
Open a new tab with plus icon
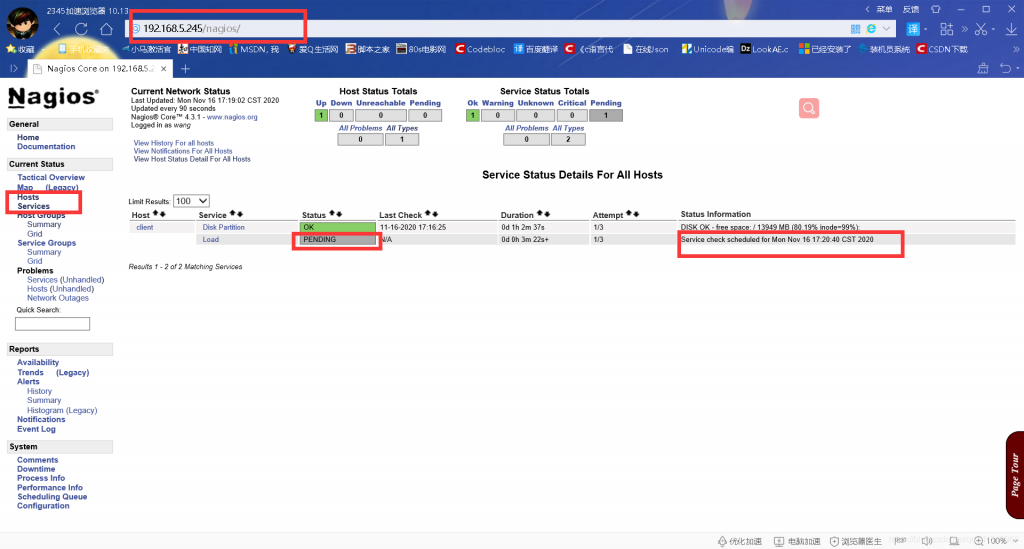point(185,68)
